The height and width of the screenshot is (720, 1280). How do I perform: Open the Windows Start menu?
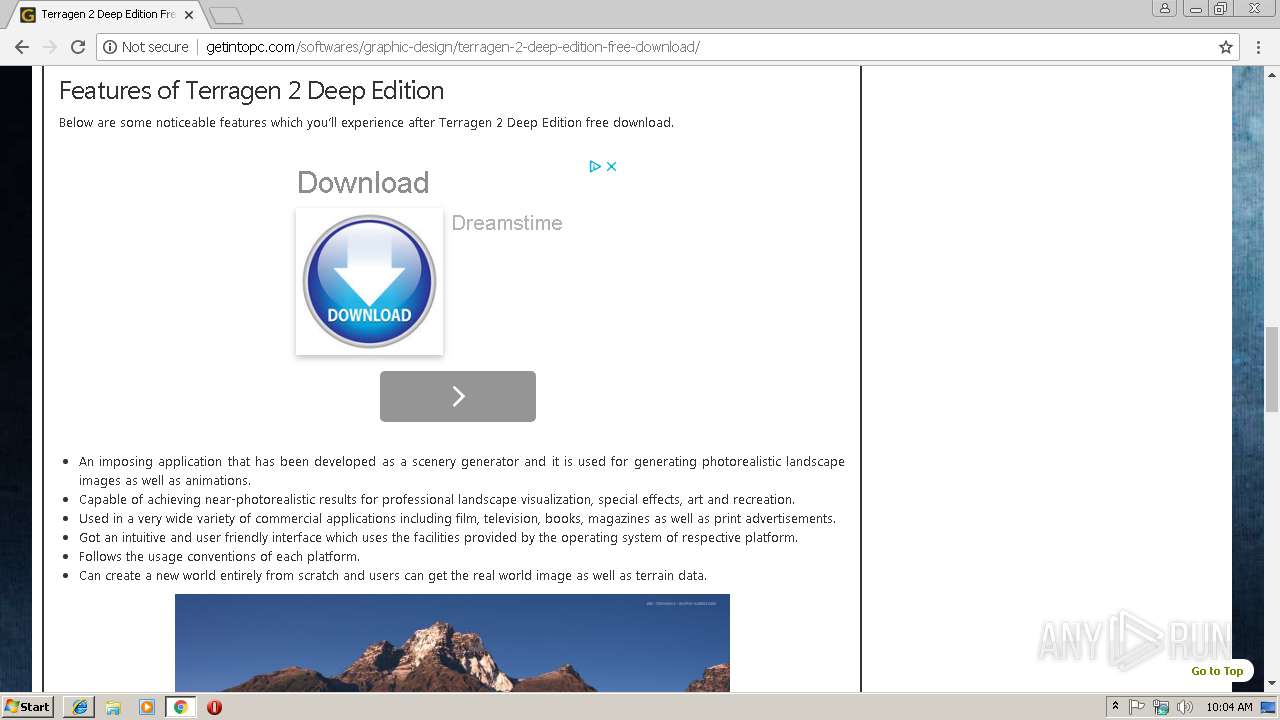[28, 706]
